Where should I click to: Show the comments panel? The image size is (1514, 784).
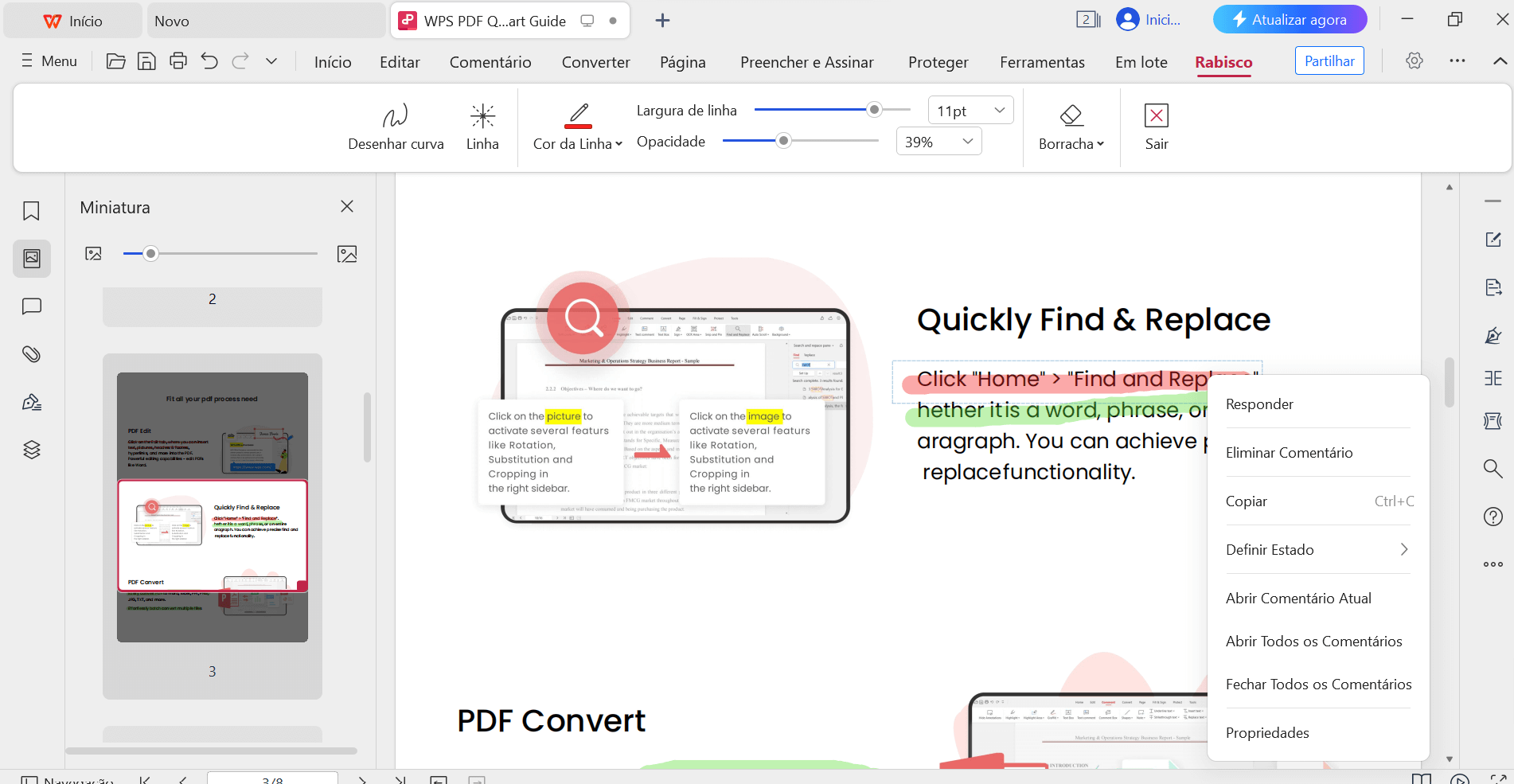coord(31,306)
